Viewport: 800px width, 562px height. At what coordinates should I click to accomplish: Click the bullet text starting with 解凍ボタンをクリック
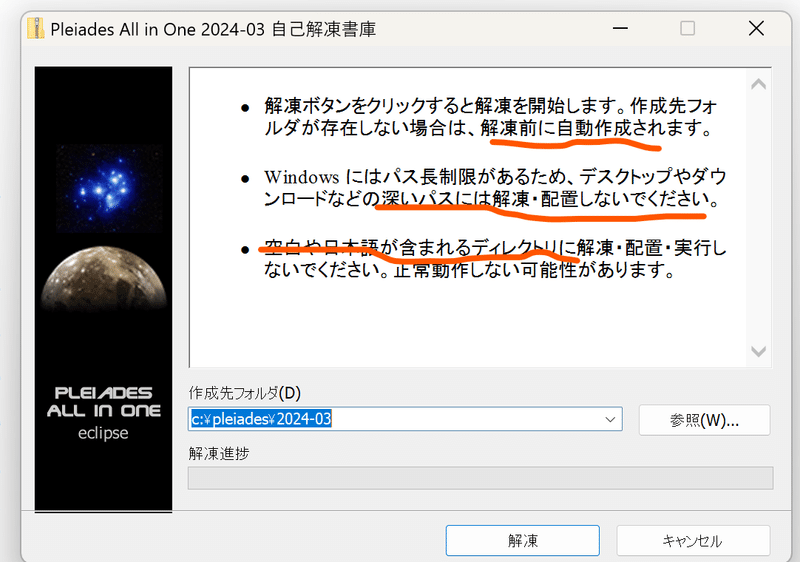[490, 117]
